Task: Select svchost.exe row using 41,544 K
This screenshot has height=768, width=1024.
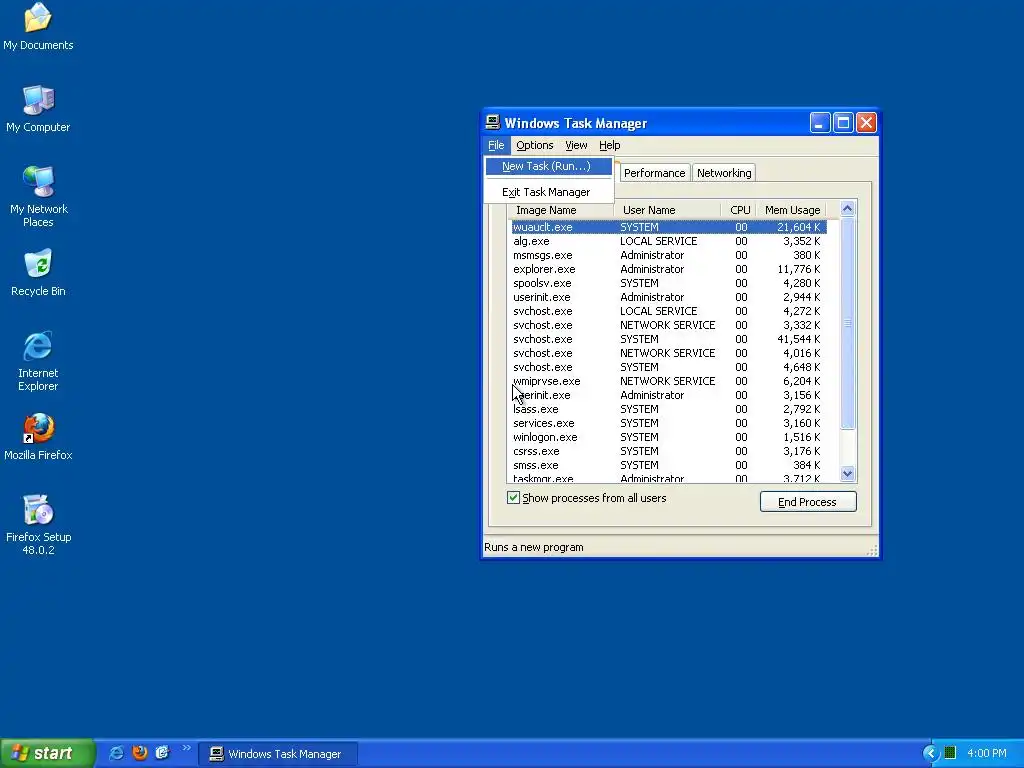Action: [669, 340]
